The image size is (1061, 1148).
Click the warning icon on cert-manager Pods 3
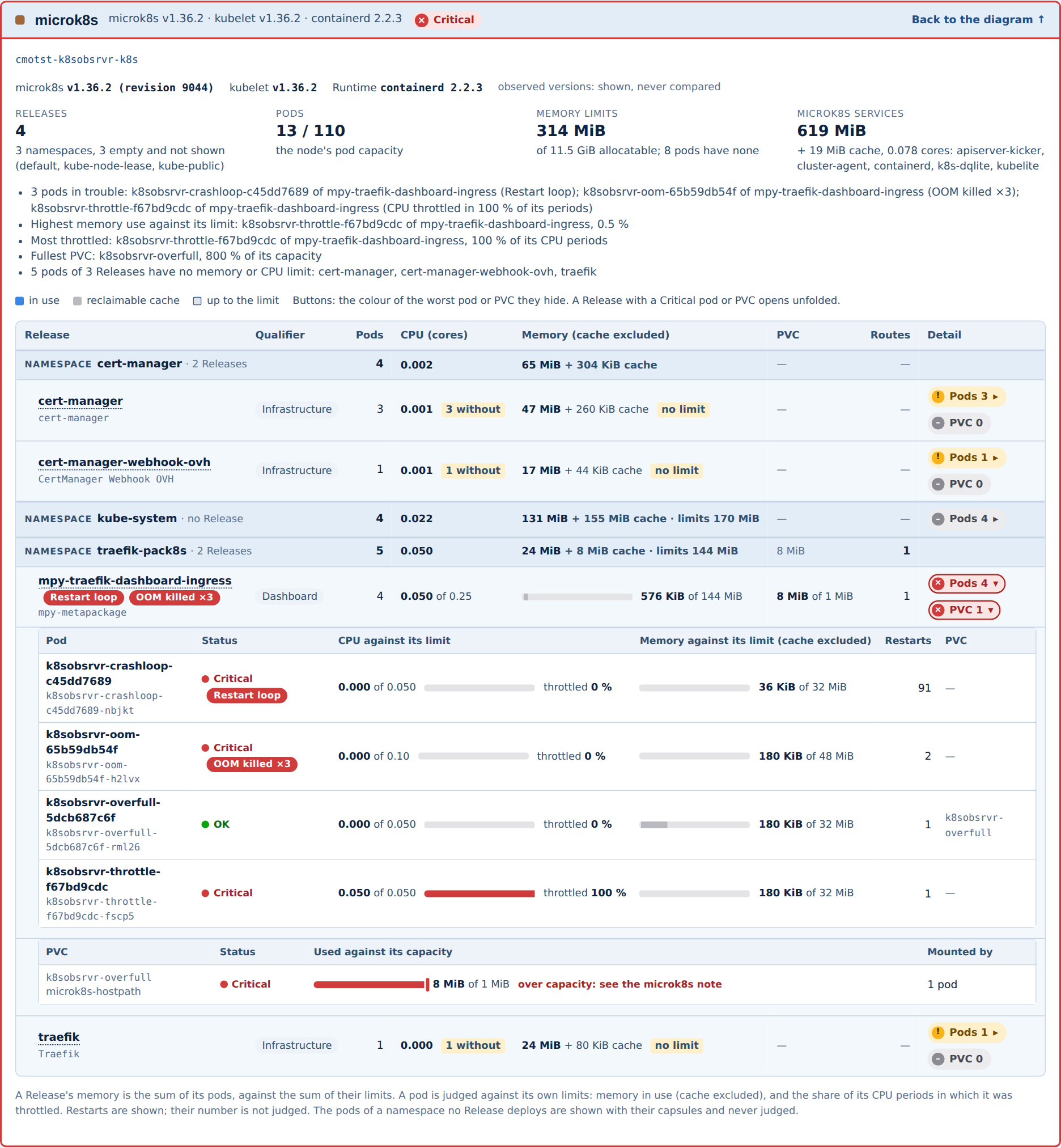click(937, 396)
